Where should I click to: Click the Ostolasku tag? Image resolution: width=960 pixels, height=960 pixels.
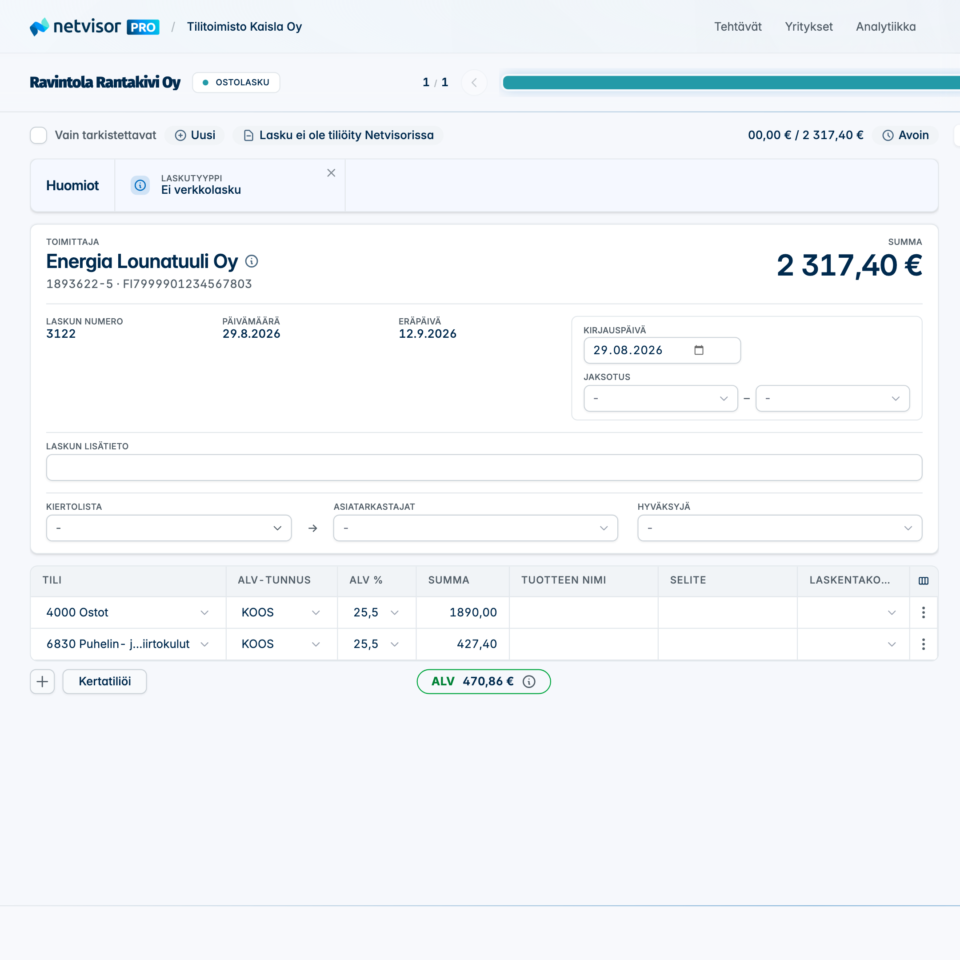(236, 83)
